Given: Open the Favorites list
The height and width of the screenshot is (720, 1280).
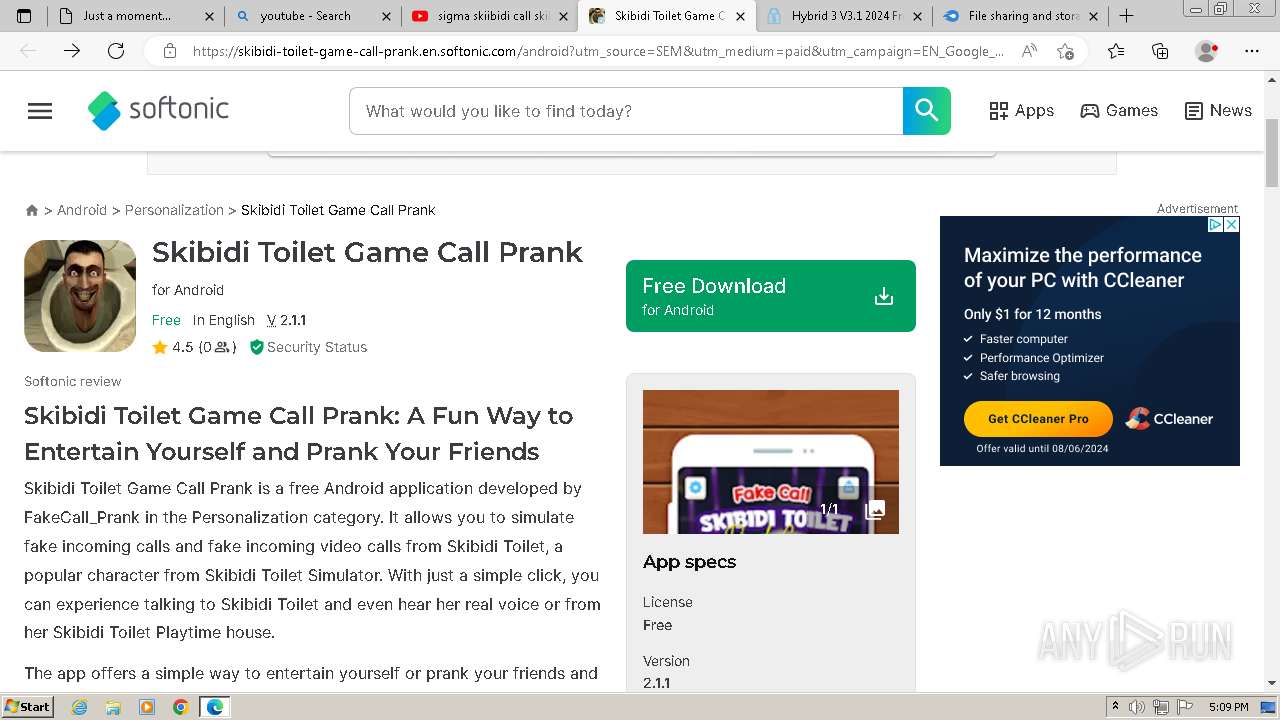Looking at the screenshot, I should [1116, 51].
